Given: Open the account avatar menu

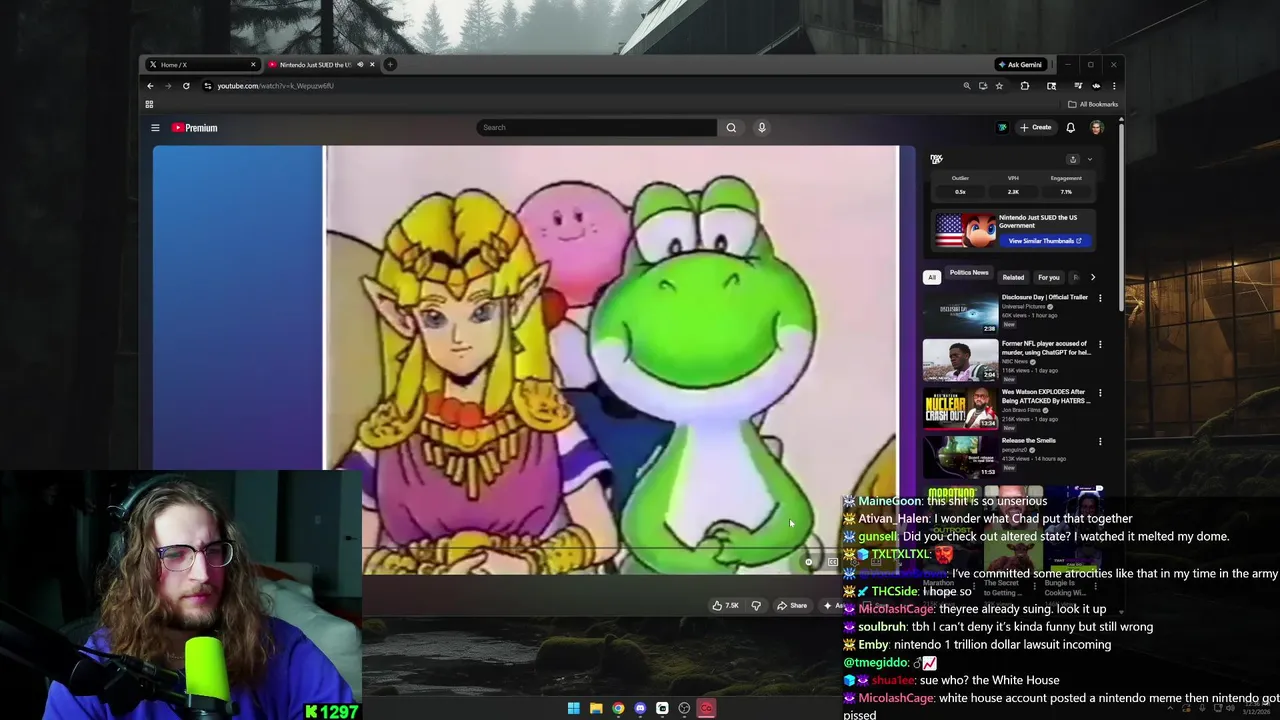Looking at the screenshot, I should [x=1097, y=128].
